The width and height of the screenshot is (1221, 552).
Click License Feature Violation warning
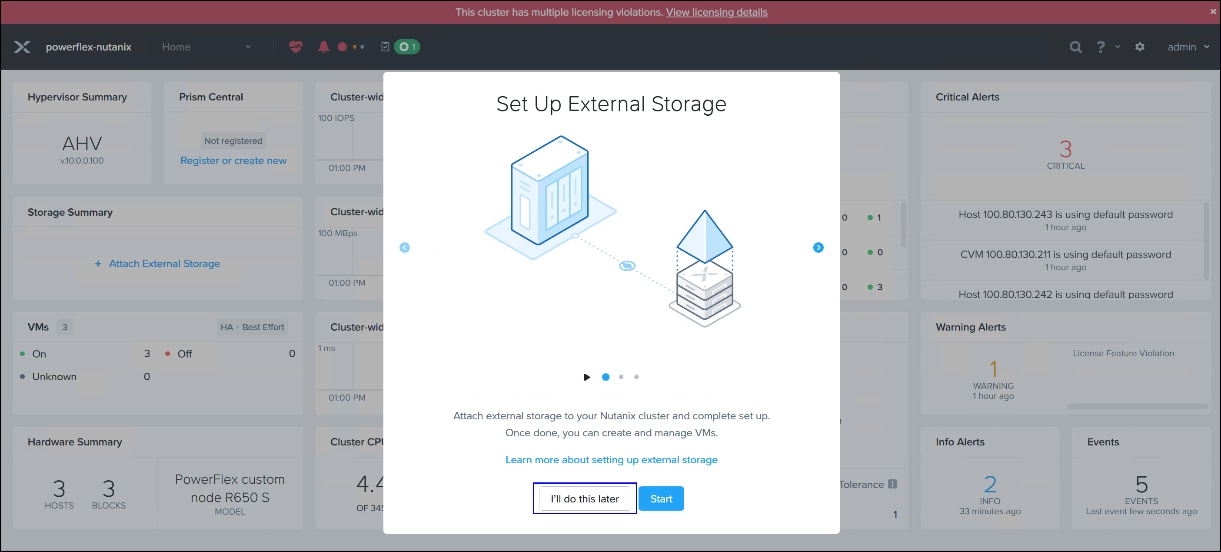point(1123,353)
